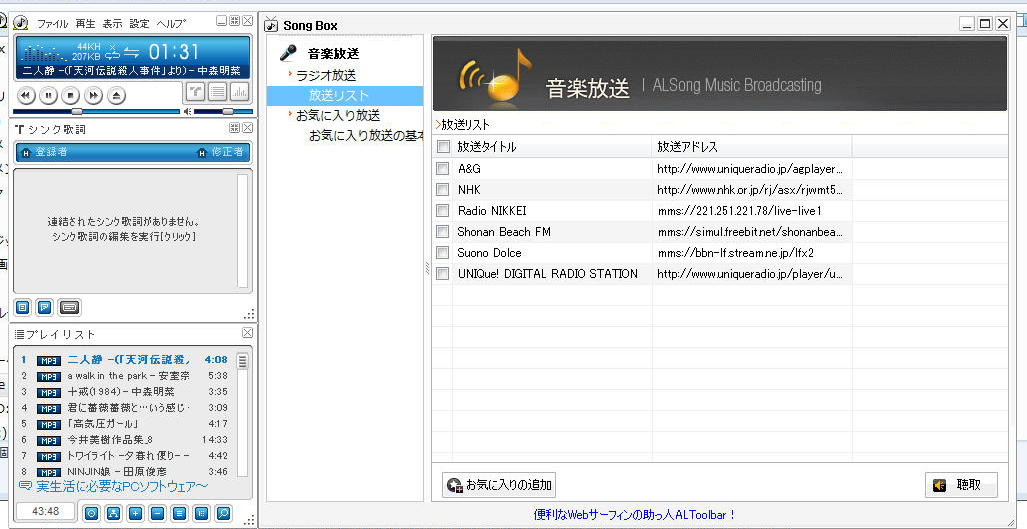Image resolution: width=1027 pixels, height=529 pixels.
Task: Click the previous track button
Action: [x=26, y=95]
